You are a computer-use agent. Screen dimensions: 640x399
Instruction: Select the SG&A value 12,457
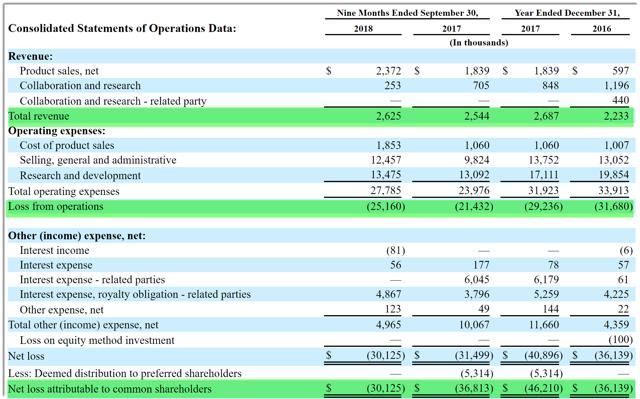tap(386, 160)
